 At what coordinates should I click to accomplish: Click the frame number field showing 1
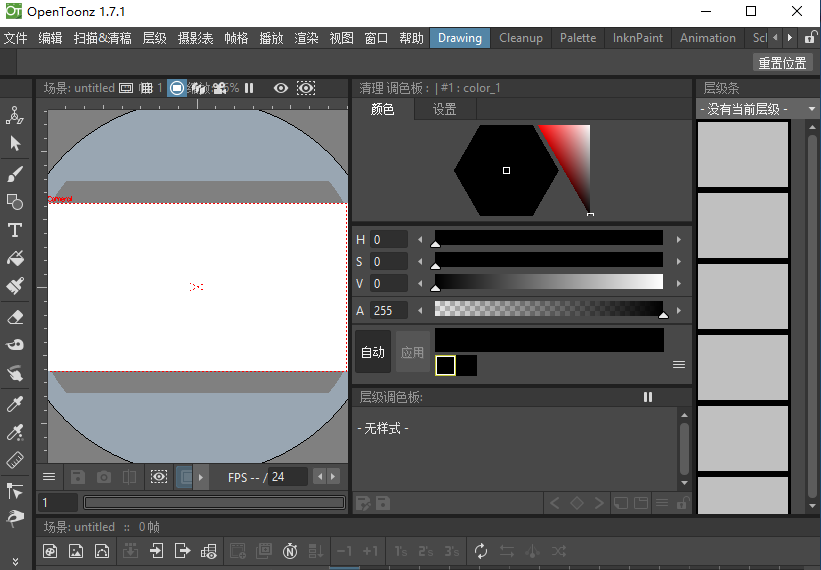58,502
